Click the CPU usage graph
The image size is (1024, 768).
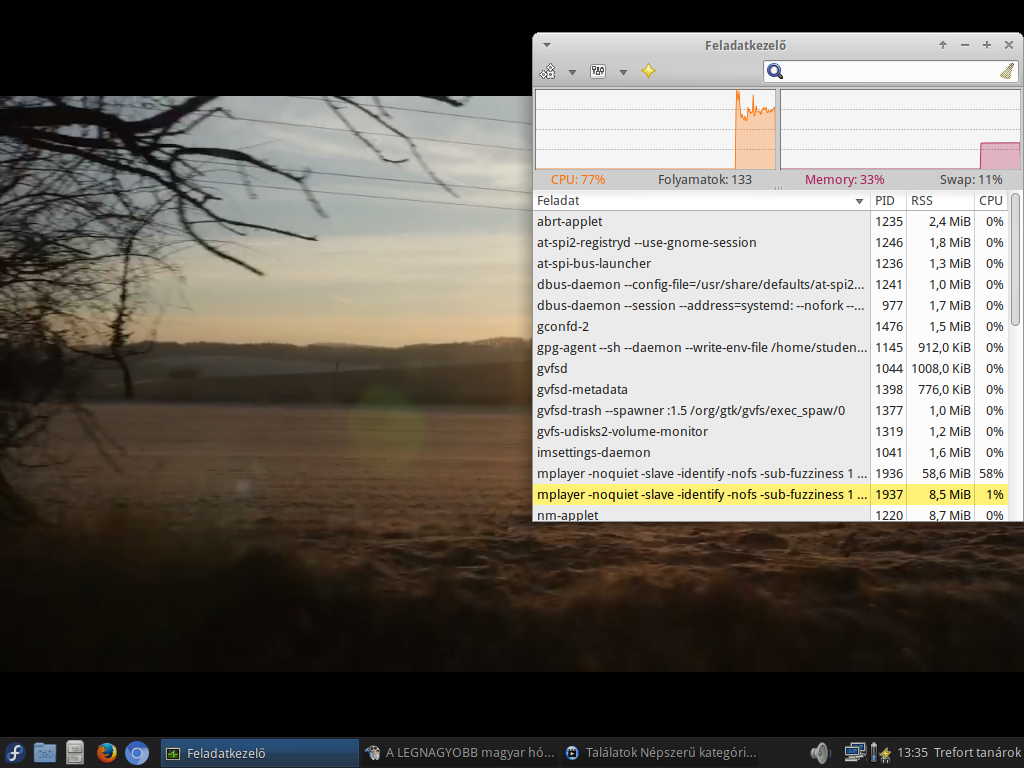click(656, 129)
